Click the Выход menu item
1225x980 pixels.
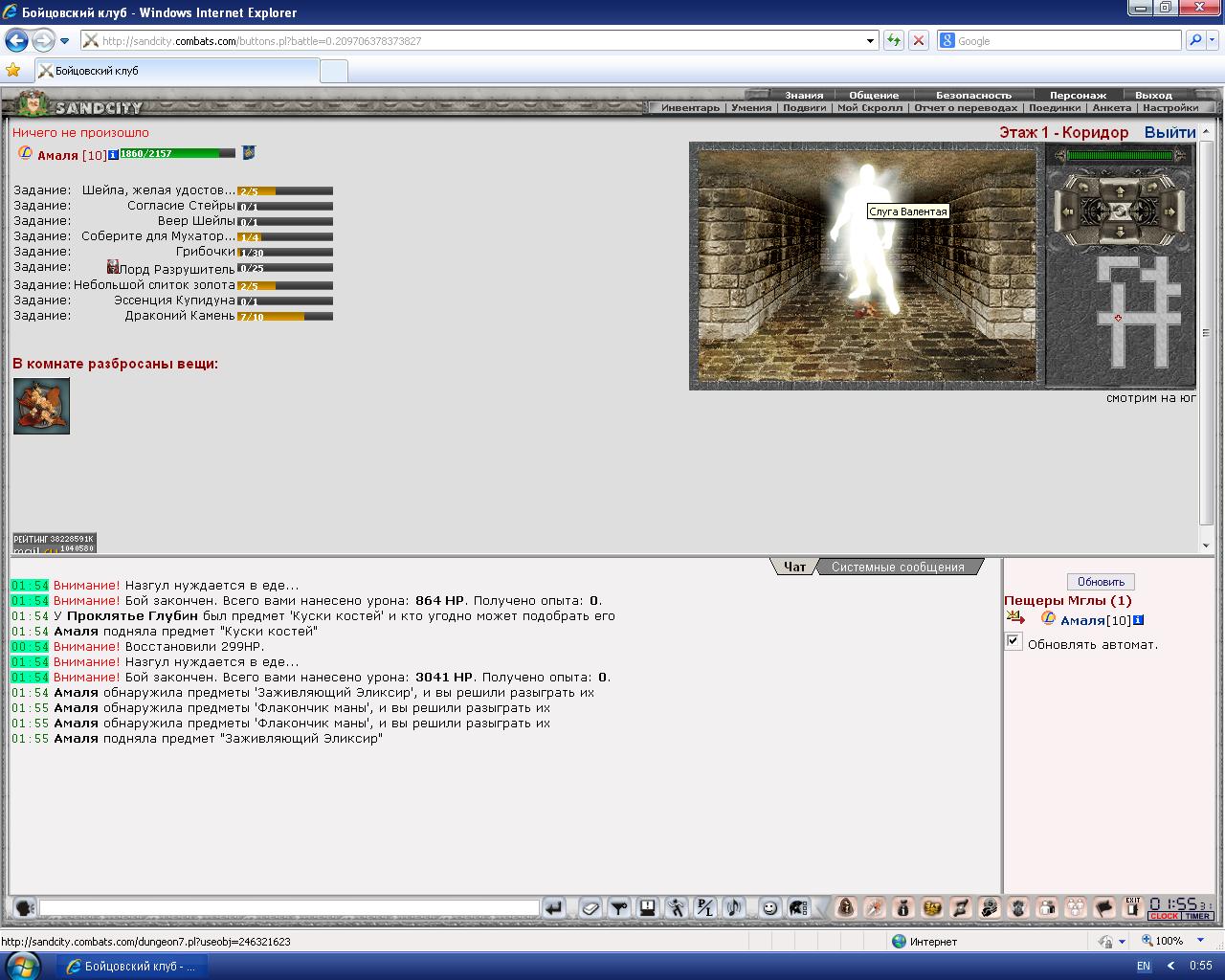point(1153,96)
